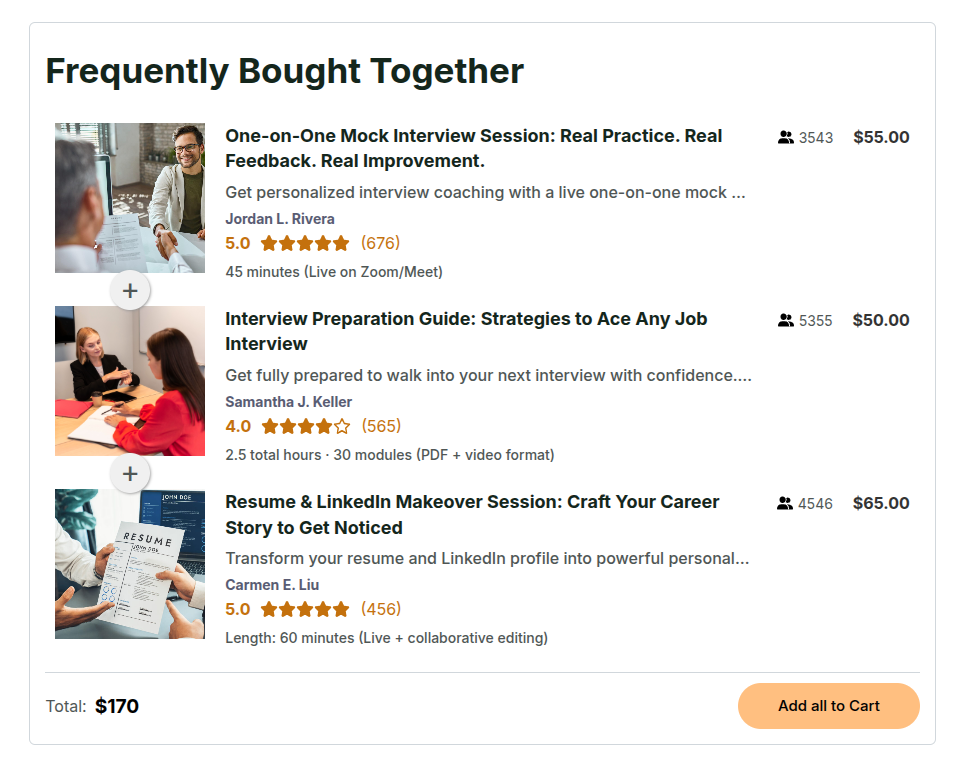Open the One-on-One Mock Interview Session title

click(x=473, y=148)
